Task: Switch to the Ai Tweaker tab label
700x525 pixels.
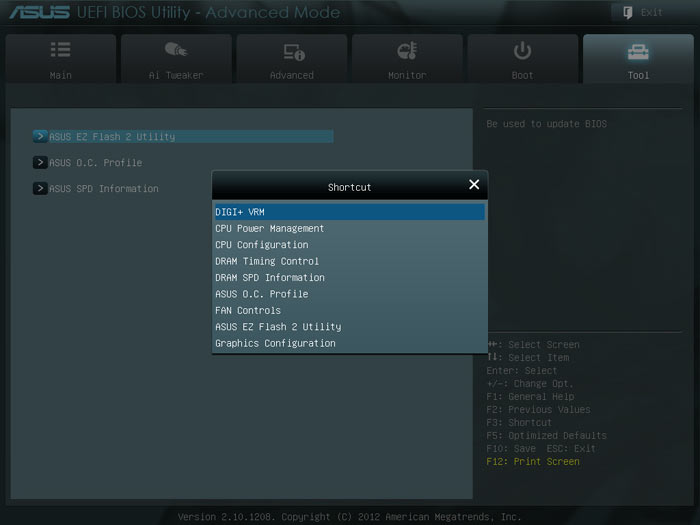Action: 176,75
